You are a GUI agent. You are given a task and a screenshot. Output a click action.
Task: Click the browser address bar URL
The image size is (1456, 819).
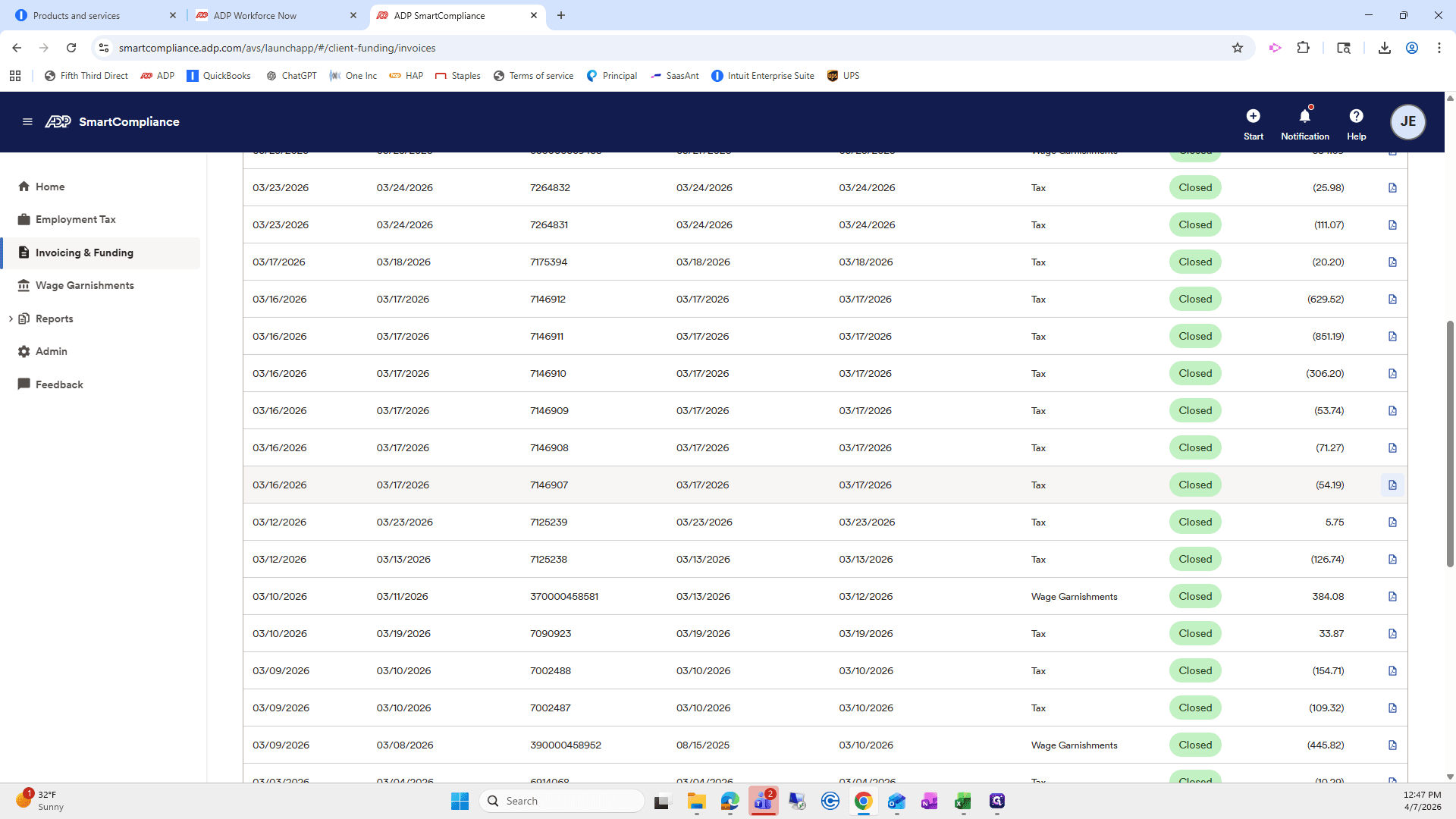[277, 48]
